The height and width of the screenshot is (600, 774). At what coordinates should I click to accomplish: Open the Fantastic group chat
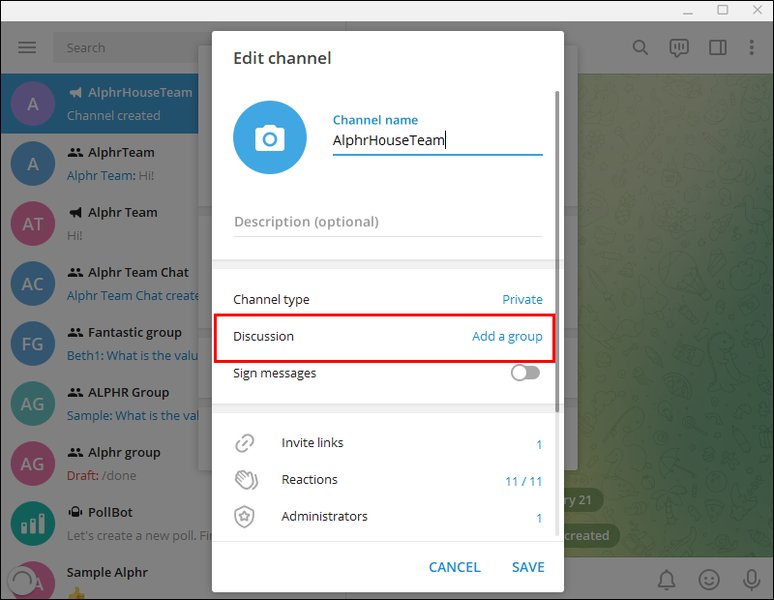click(x=100, y=344)
